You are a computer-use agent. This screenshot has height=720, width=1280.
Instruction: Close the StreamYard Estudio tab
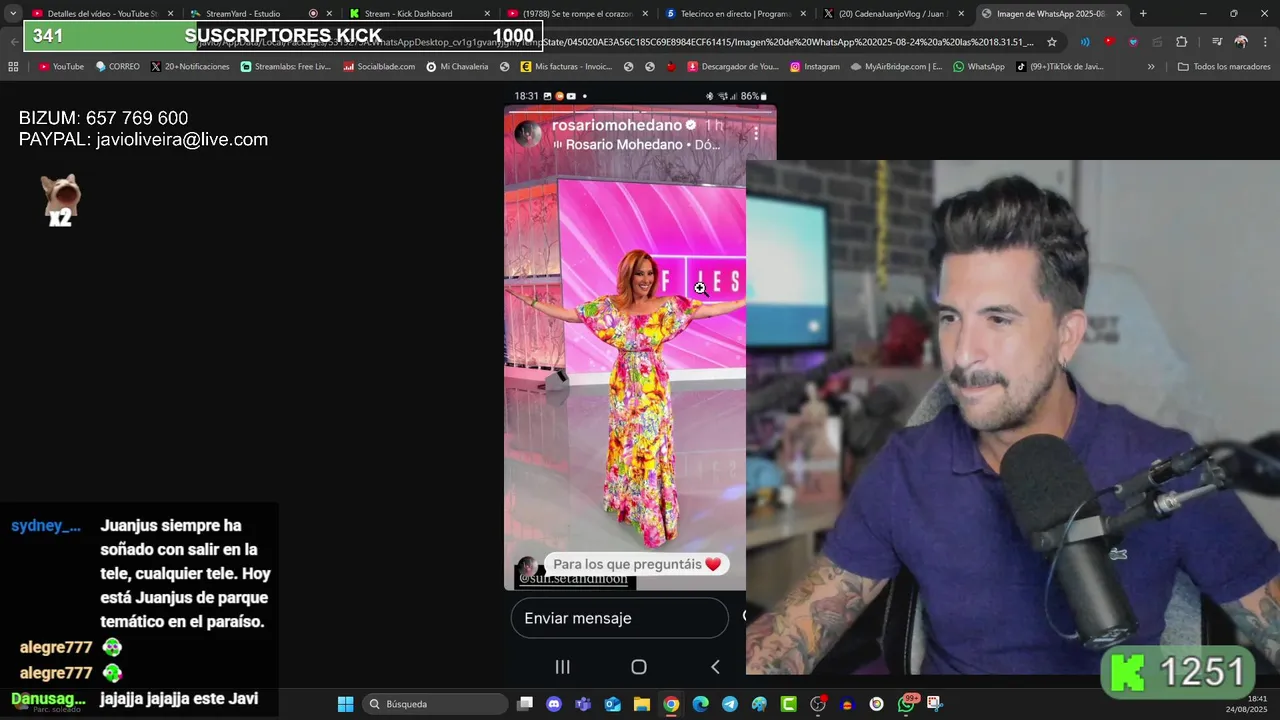(x=329, y=14)
